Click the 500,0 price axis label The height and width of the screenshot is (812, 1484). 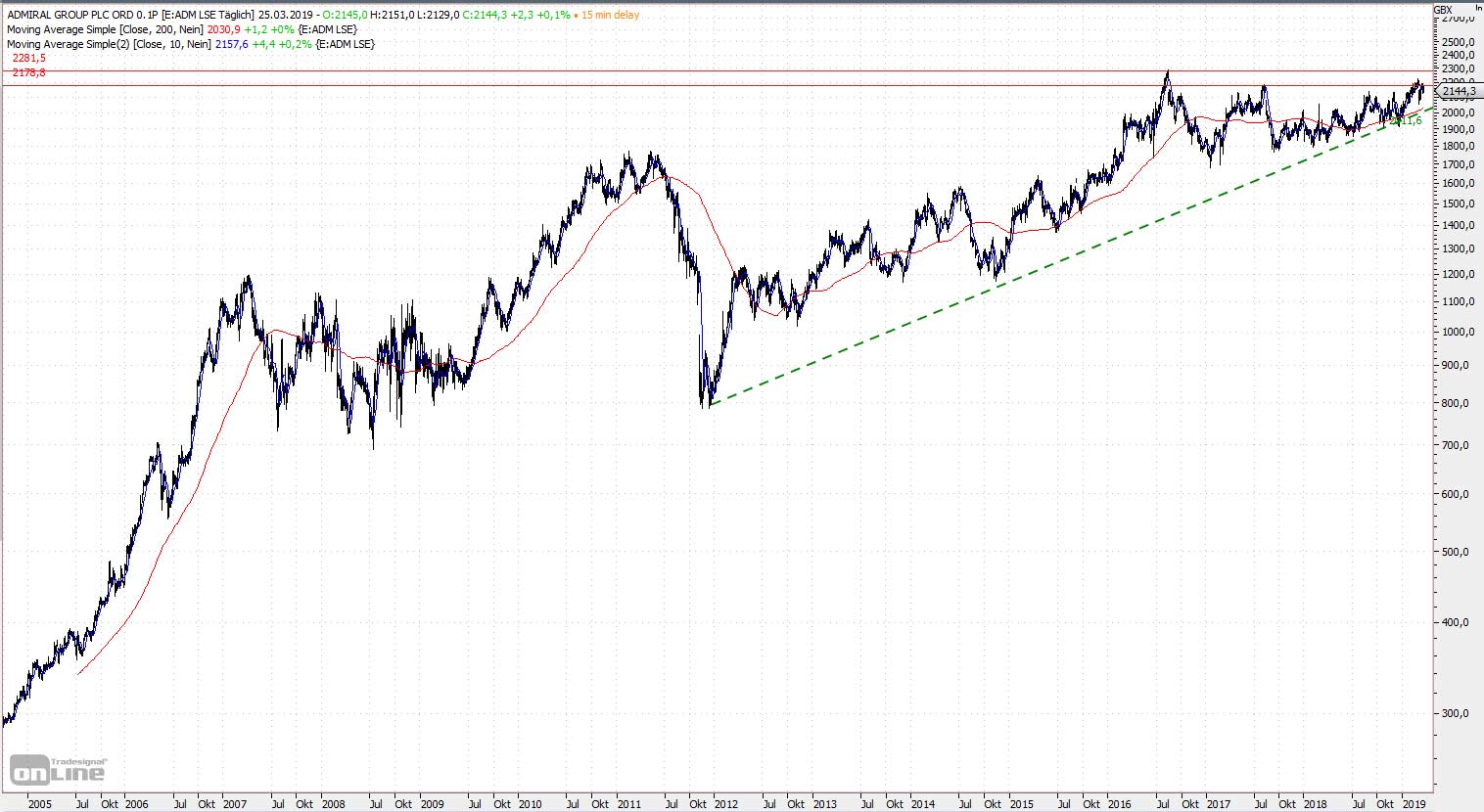[1457, 552]
